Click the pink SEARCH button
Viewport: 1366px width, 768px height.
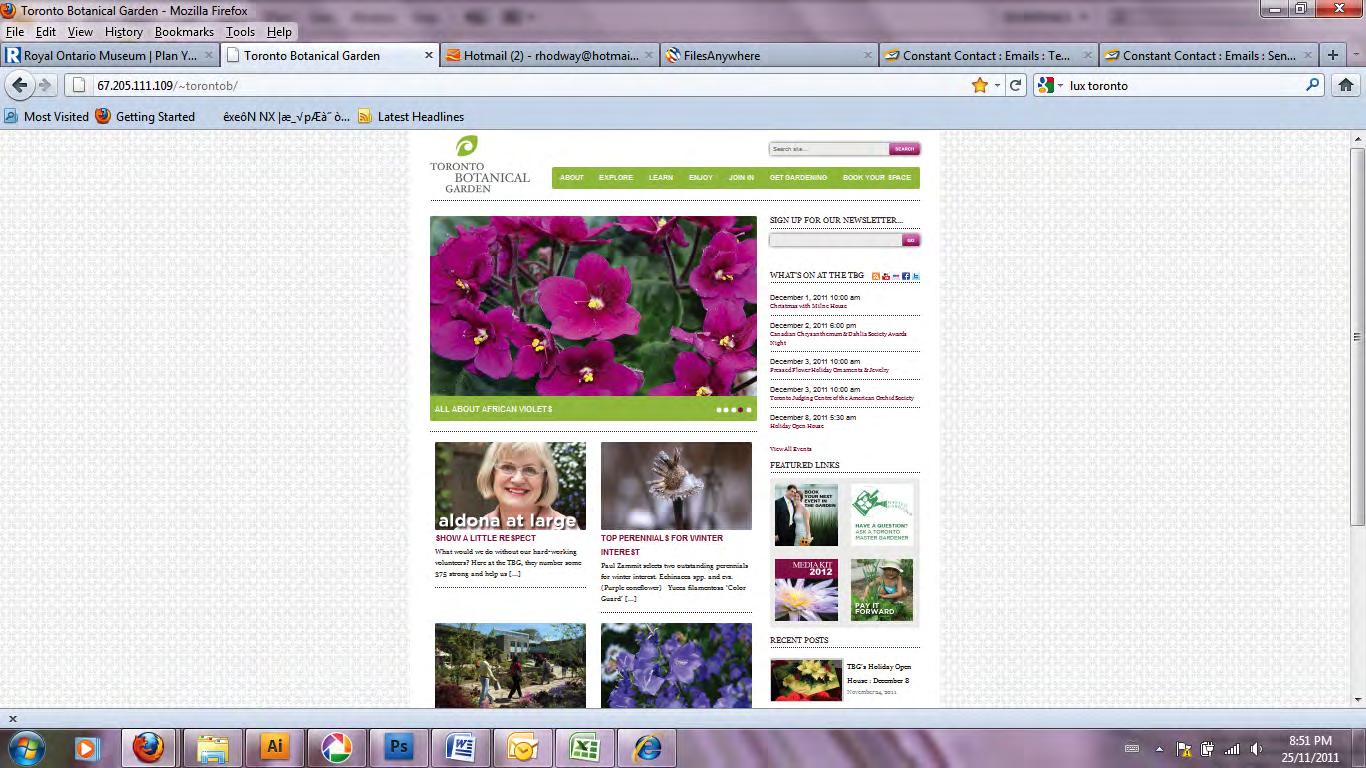(x=904, y=149)
